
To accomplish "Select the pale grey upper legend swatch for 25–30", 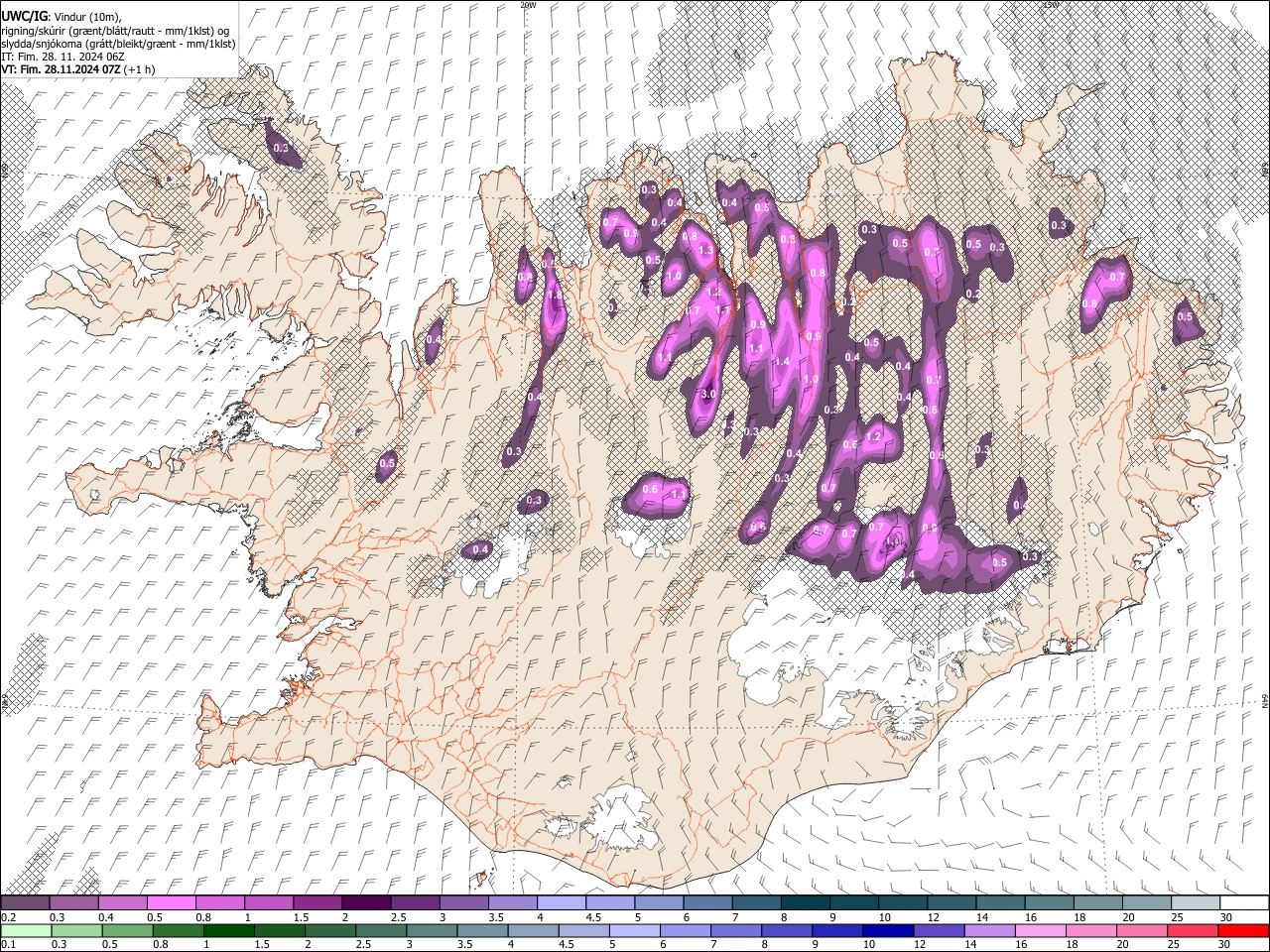I will 1195,902.
